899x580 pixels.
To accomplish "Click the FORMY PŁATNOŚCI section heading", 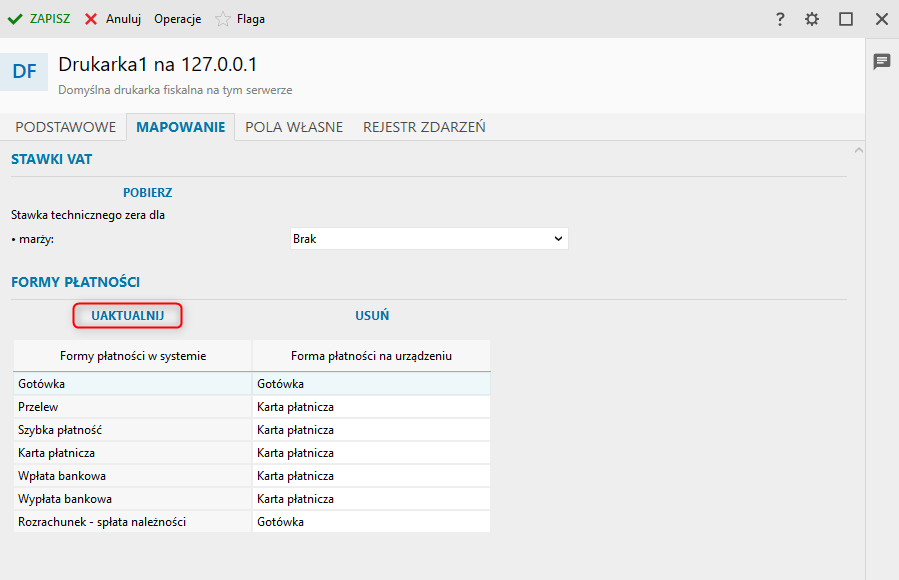I will (76, 282).
